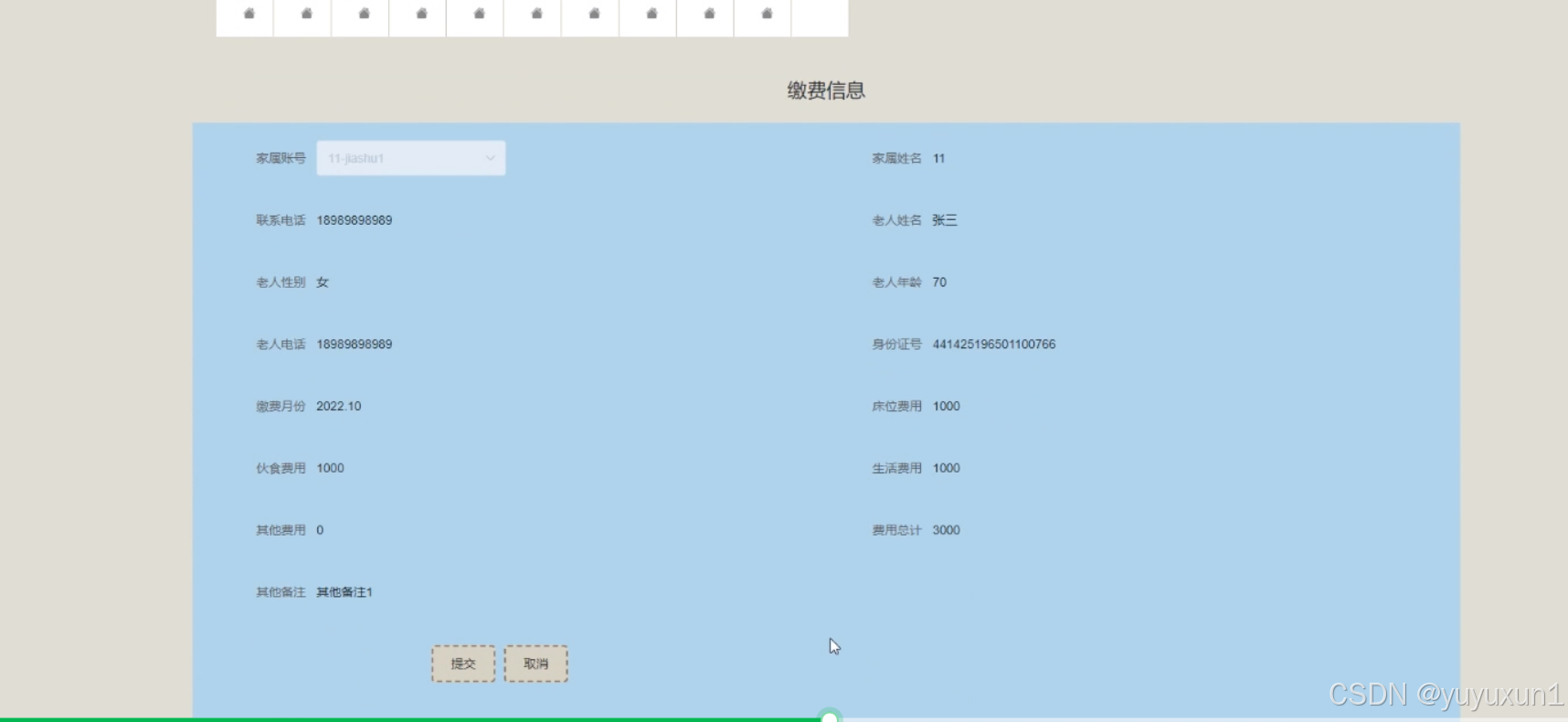Click the chevron arrow in the 家属账号 select box
This screenshot has height=722, width=1568.
point(490,158)
